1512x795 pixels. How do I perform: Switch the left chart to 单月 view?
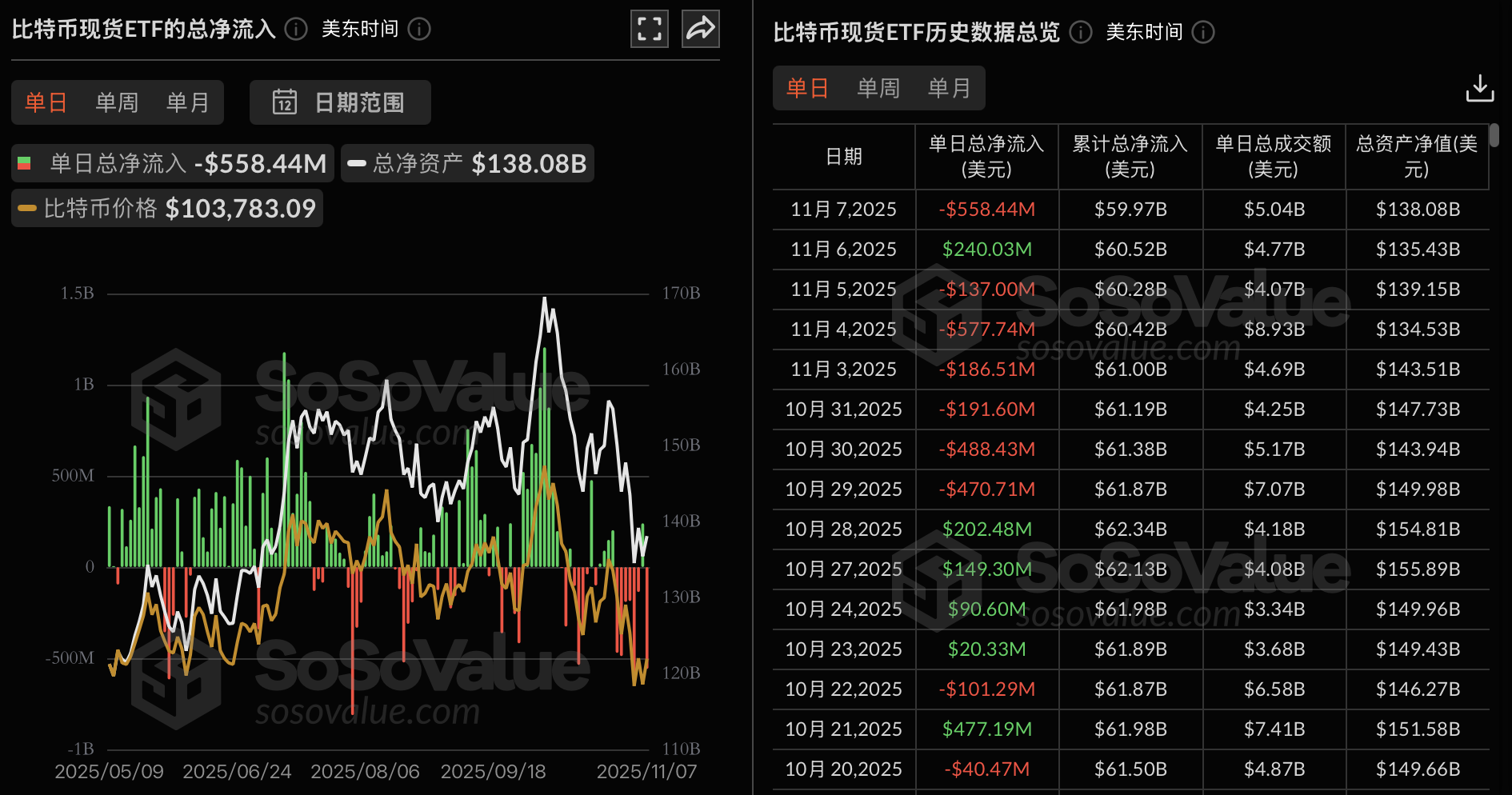coord(186,102)
